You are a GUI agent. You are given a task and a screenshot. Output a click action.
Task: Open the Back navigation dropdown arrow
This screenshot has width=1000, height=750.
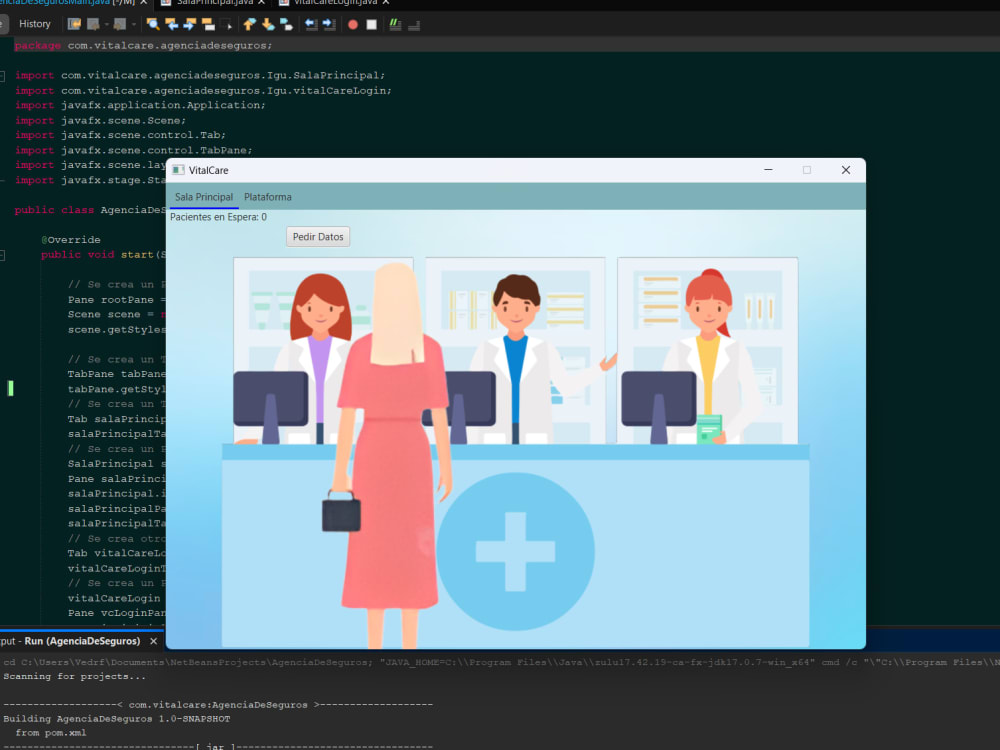pyautogui.click(x=106, y=23)
